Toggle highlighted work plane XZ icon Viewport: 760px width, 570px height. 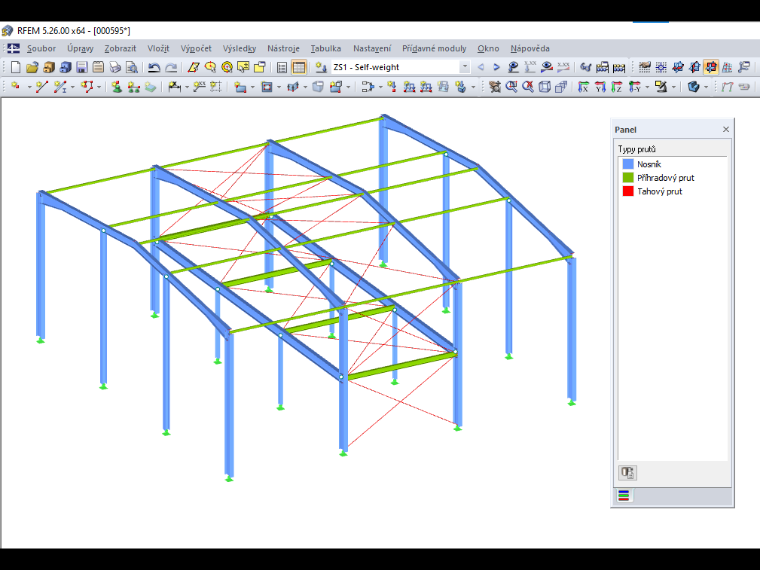[x=711, y=67]
